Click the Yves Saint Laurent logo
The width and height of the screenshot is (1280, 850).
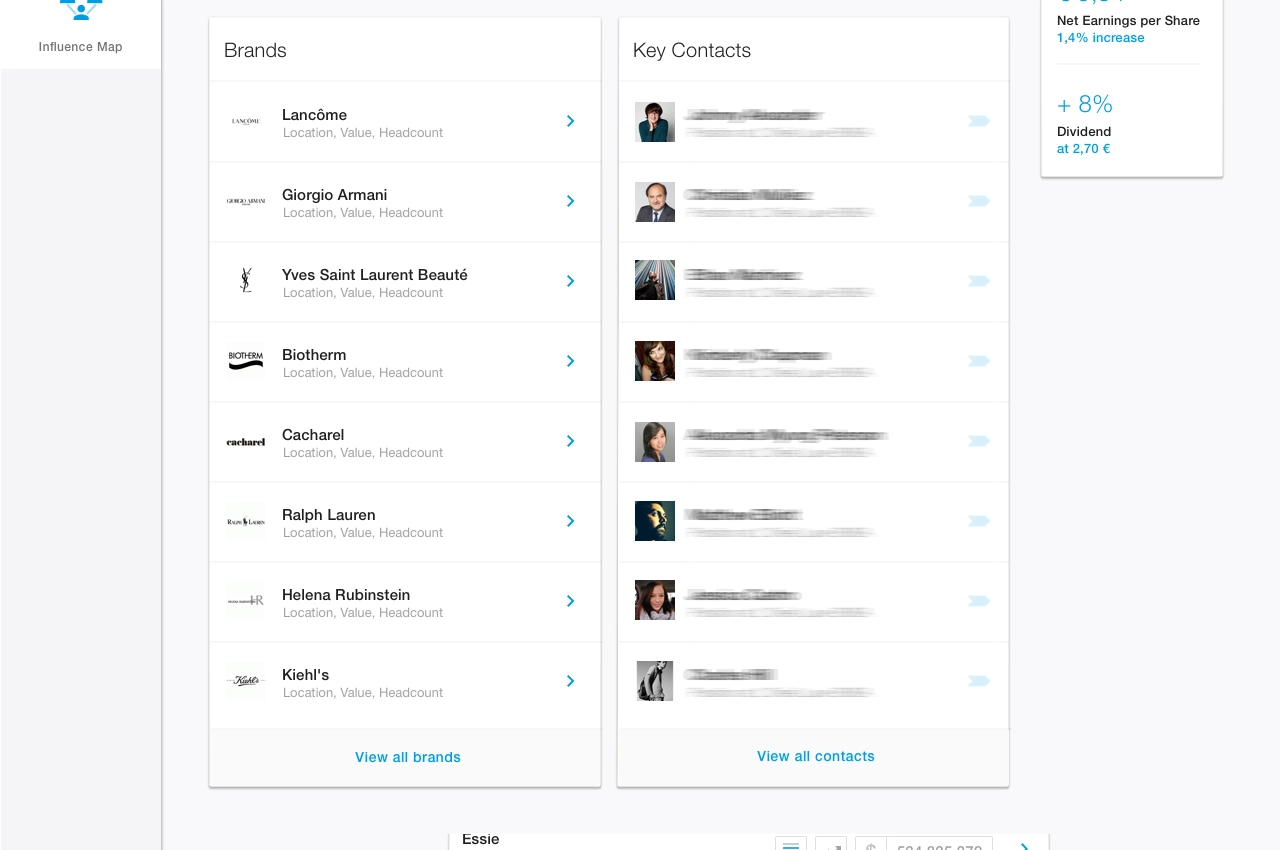[x=246, y=281]
